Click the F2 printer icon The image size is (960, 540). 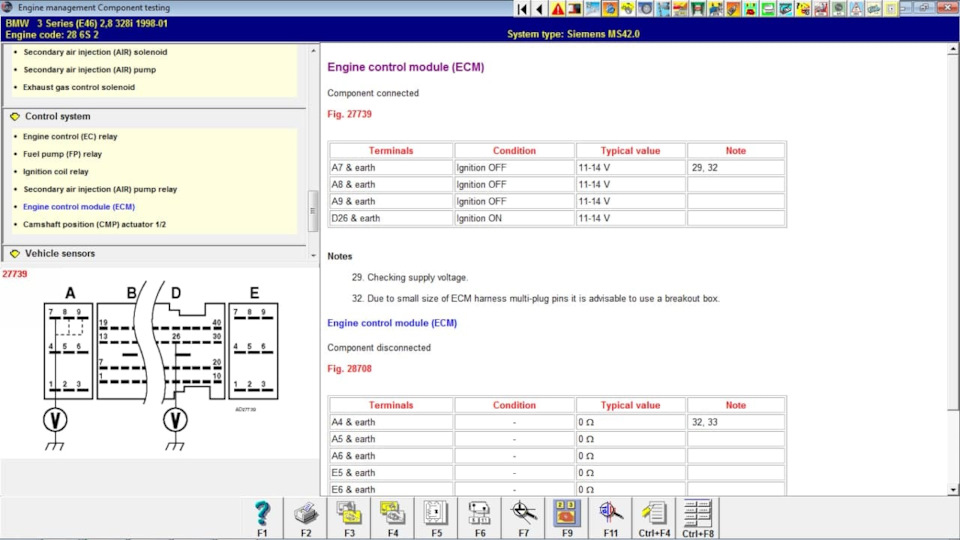click(x=306, y=513)
